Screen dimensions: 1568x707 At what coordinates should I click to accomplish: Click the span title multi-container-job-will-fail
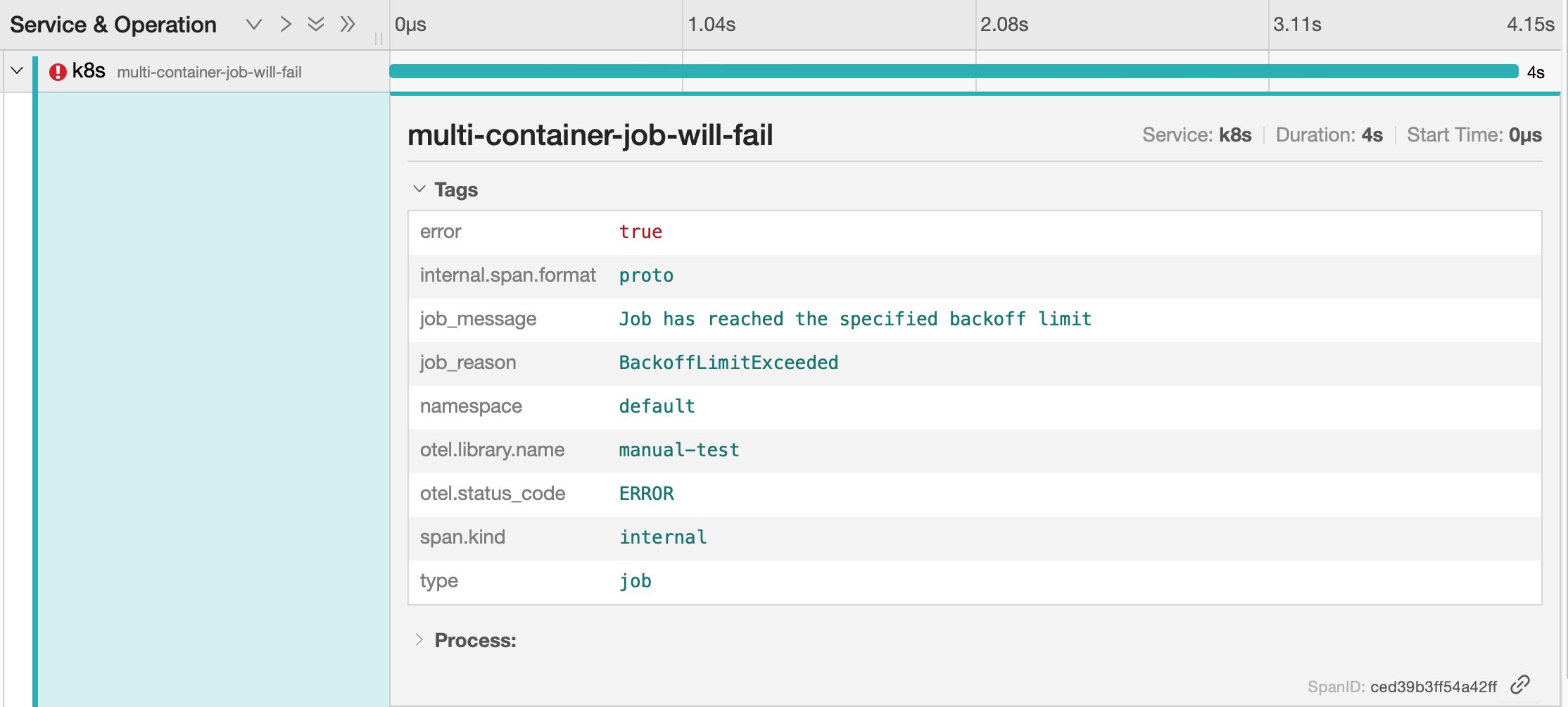[590, 135]
